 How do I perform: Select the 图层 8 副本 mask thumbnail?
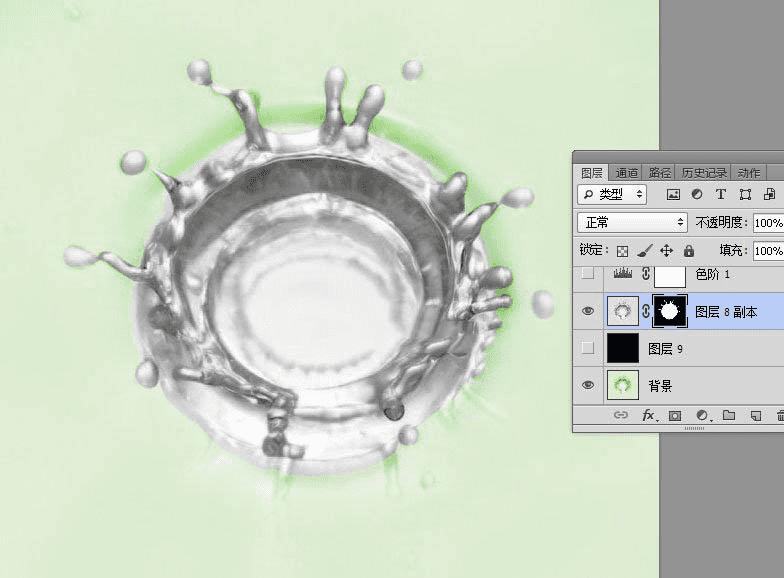670,312
